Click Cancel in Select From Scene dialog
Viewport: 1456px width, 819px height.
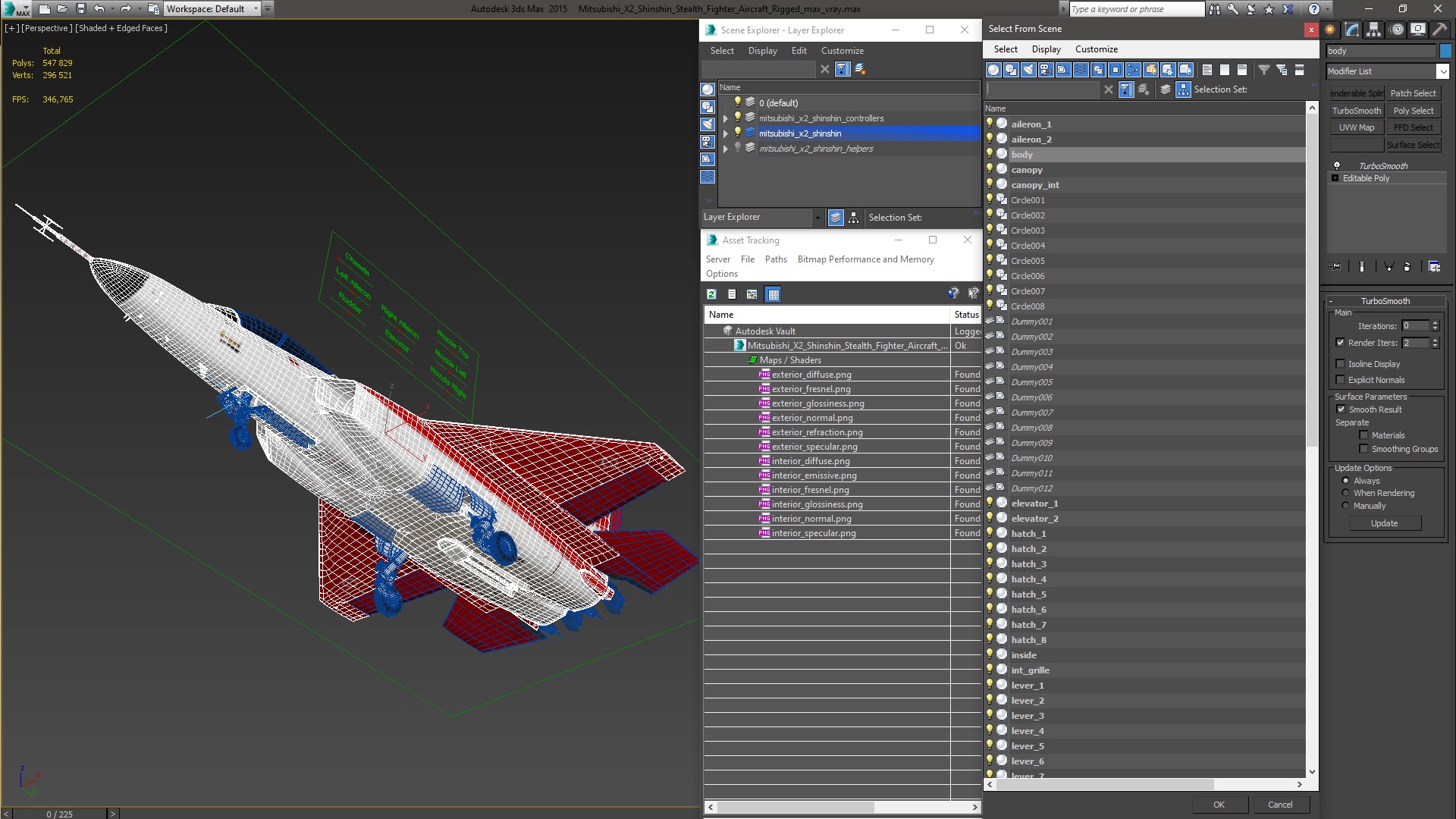[1280, 805]
